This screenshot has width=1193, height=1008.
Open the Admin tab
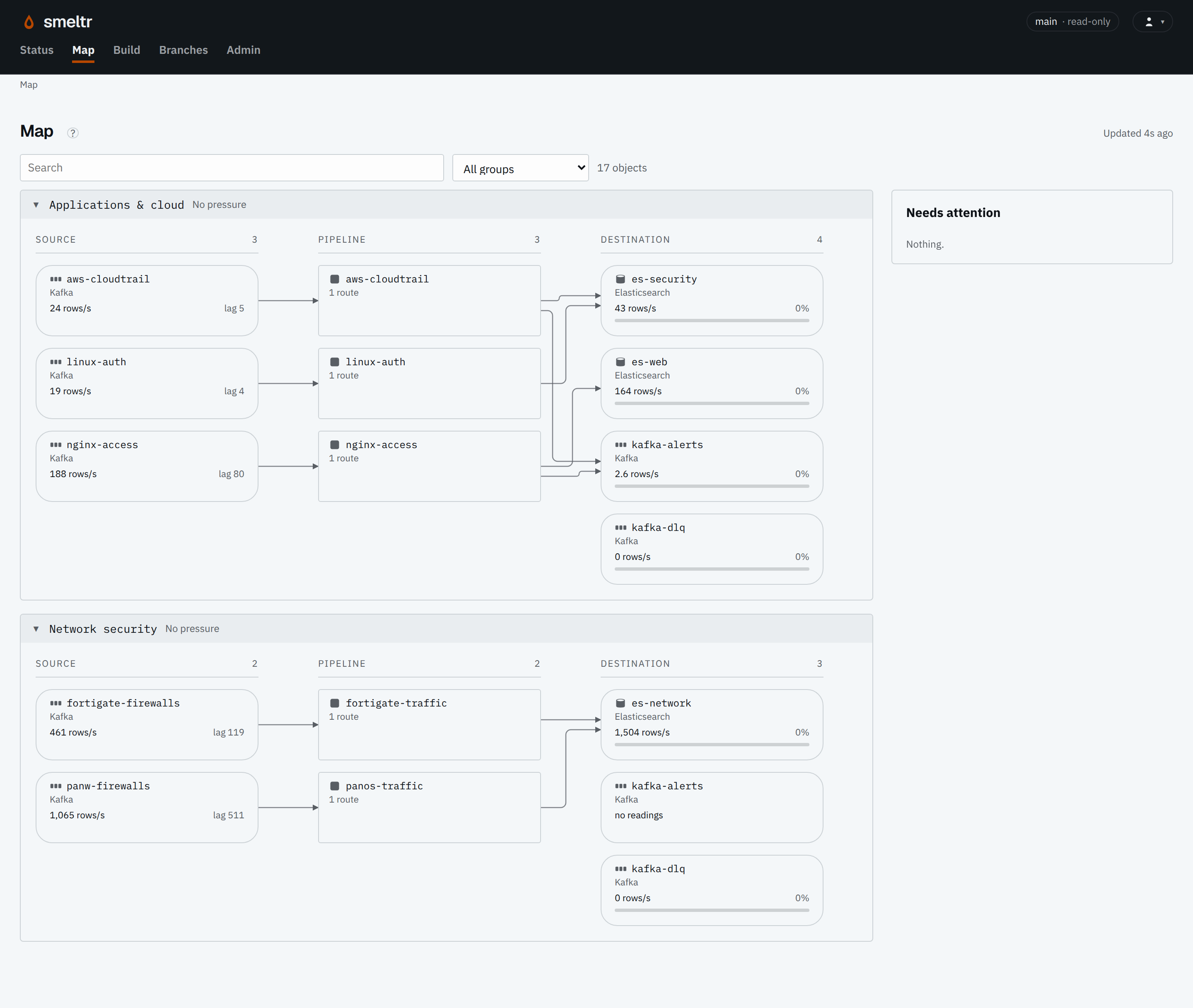pos(244,50)
